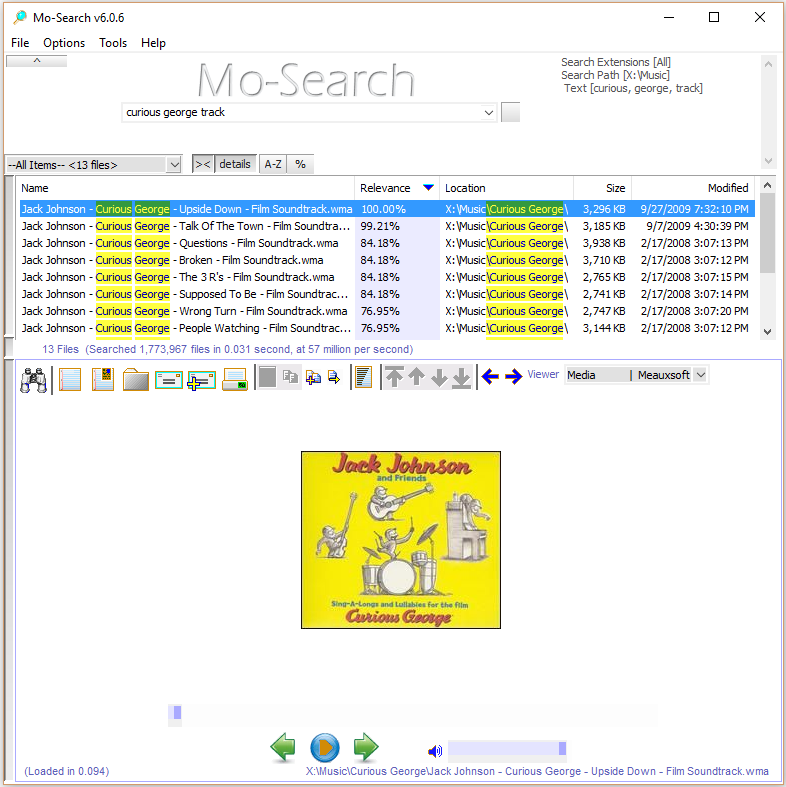
Task: Click the file path link at bottom
Action: pyautogui.click(x=537, y=771)
